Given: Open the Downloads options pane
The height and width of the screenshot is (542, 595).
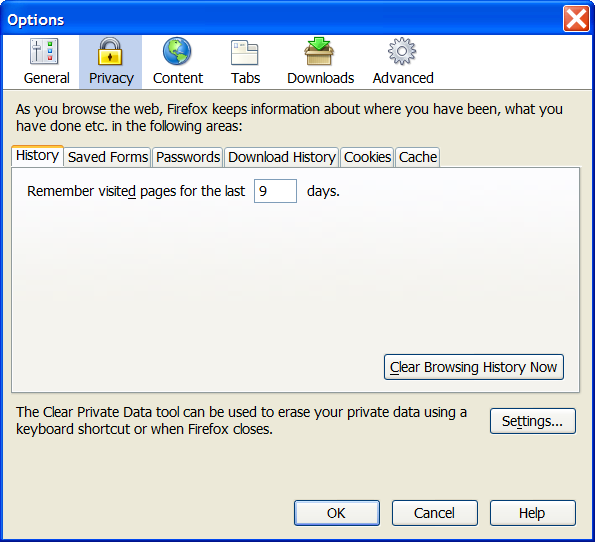Looking at the screenshot, I should coord(320,62).
